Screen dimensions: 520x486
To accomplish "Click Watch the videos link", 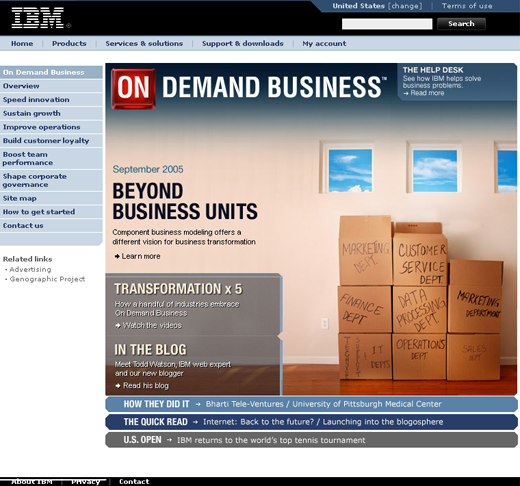I will pyautogui.click(x=148, y=325).
